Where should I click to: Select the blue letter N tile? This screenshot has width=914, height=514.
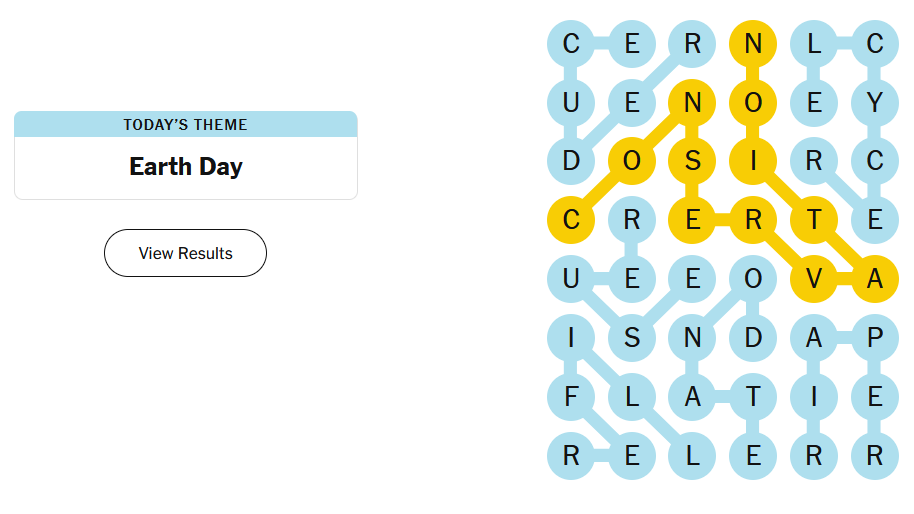pos(692,339)
